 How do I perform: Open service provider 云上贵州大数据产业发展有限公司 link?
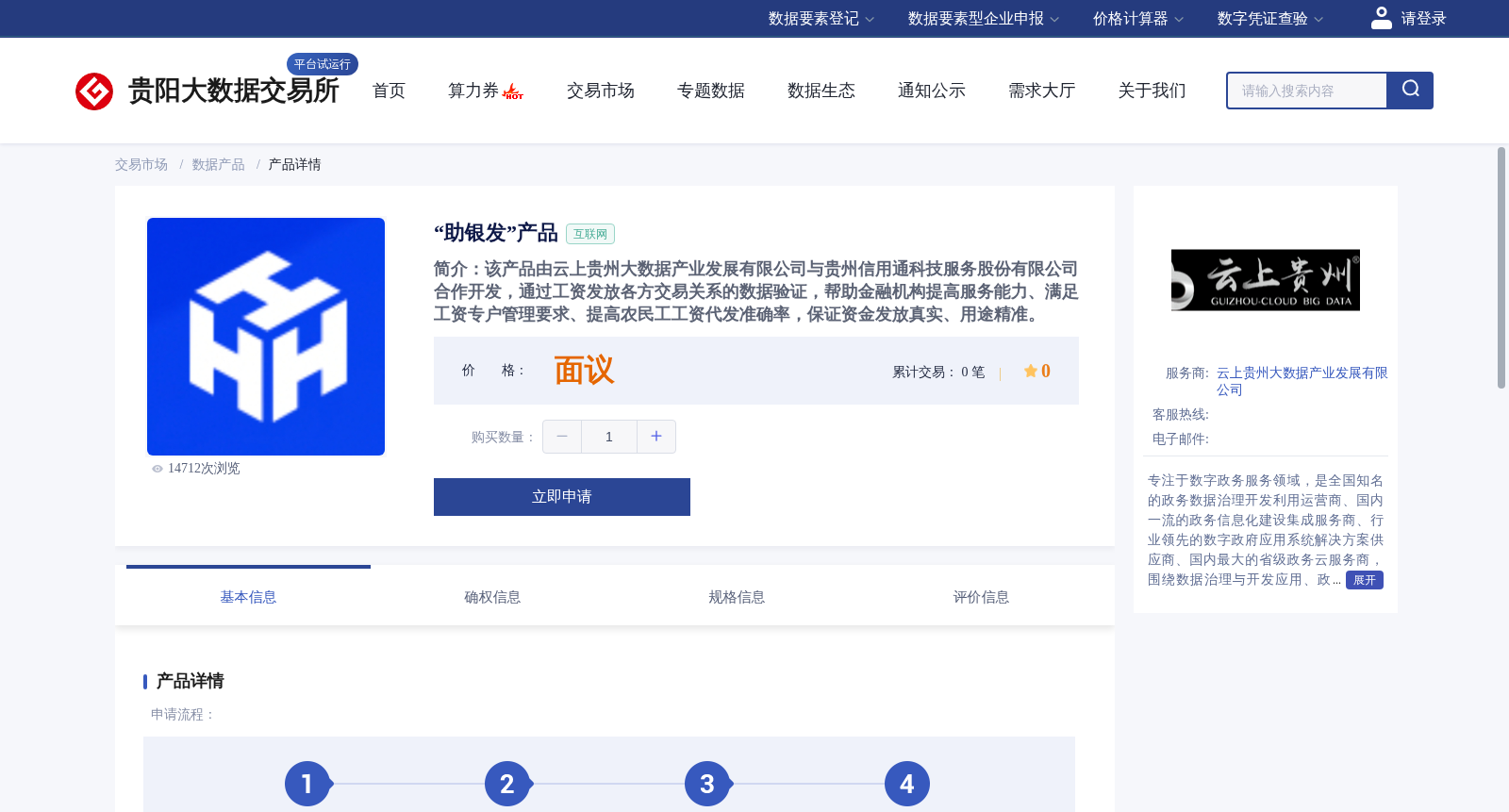(1302, 381)
